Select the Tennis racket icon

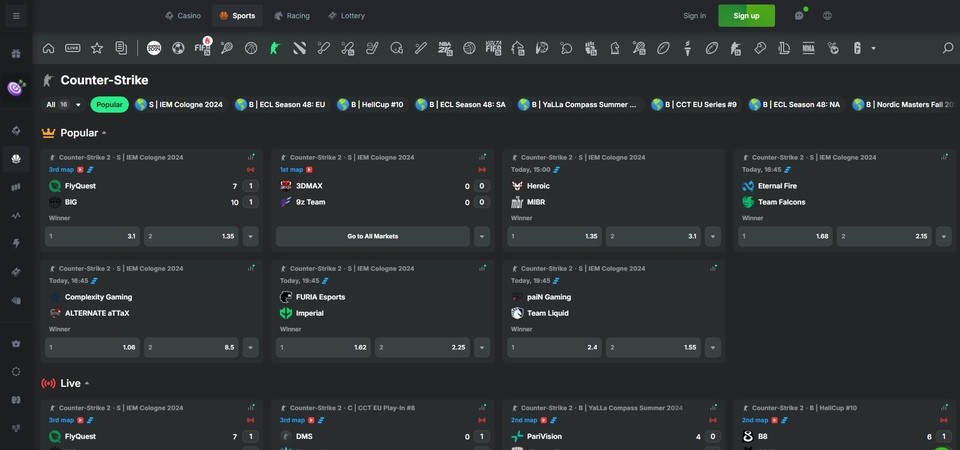tap(227, 48)
